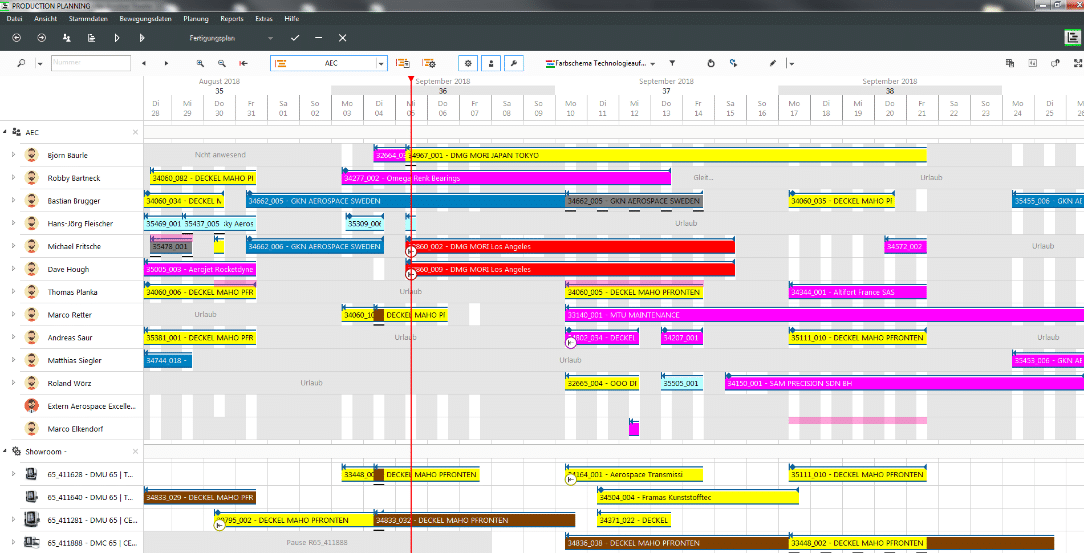Toggle the gear machine view button
1084x553 pixels.
tap(468, 63)
